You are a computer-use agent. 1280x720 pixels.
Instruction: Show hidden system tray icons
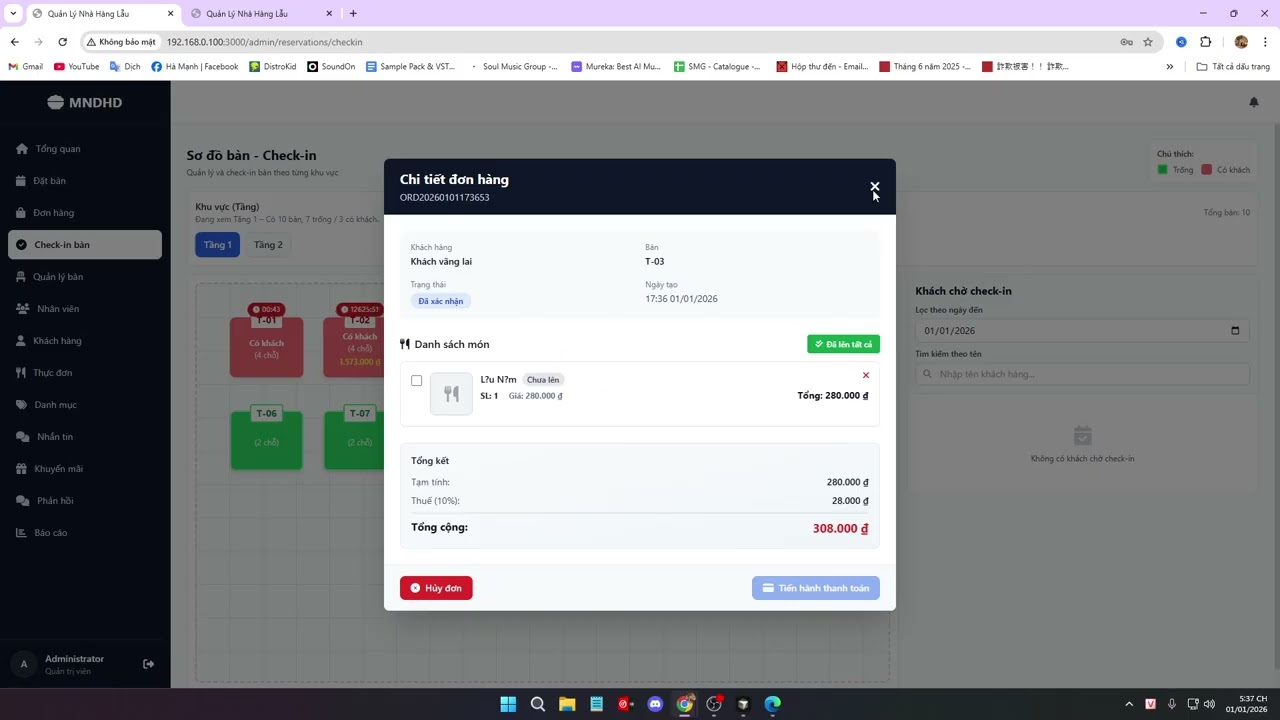click(x=1129, y=704)
